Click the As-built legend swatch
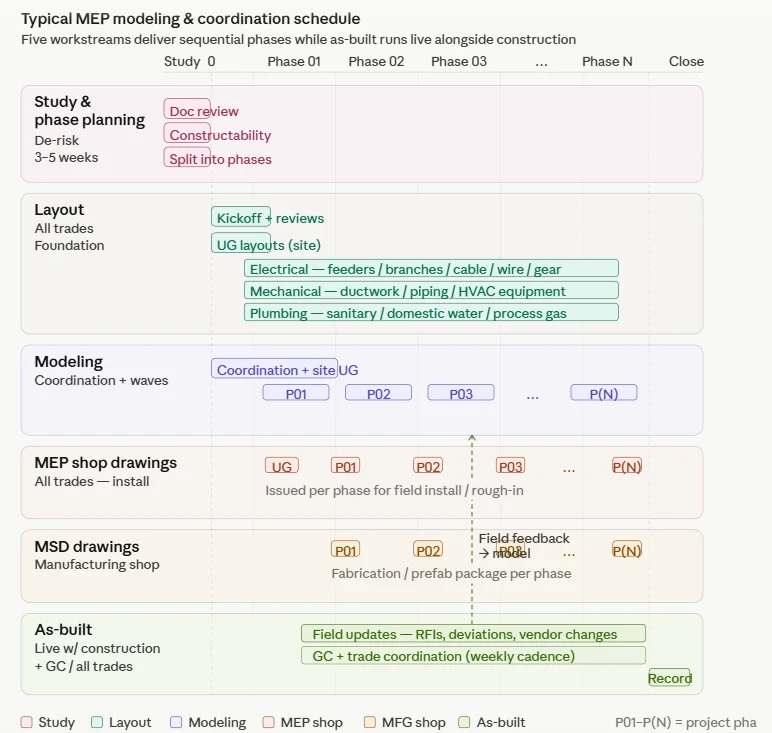The width and height of the screenshot is (772, 733). (x=464, y=722)
